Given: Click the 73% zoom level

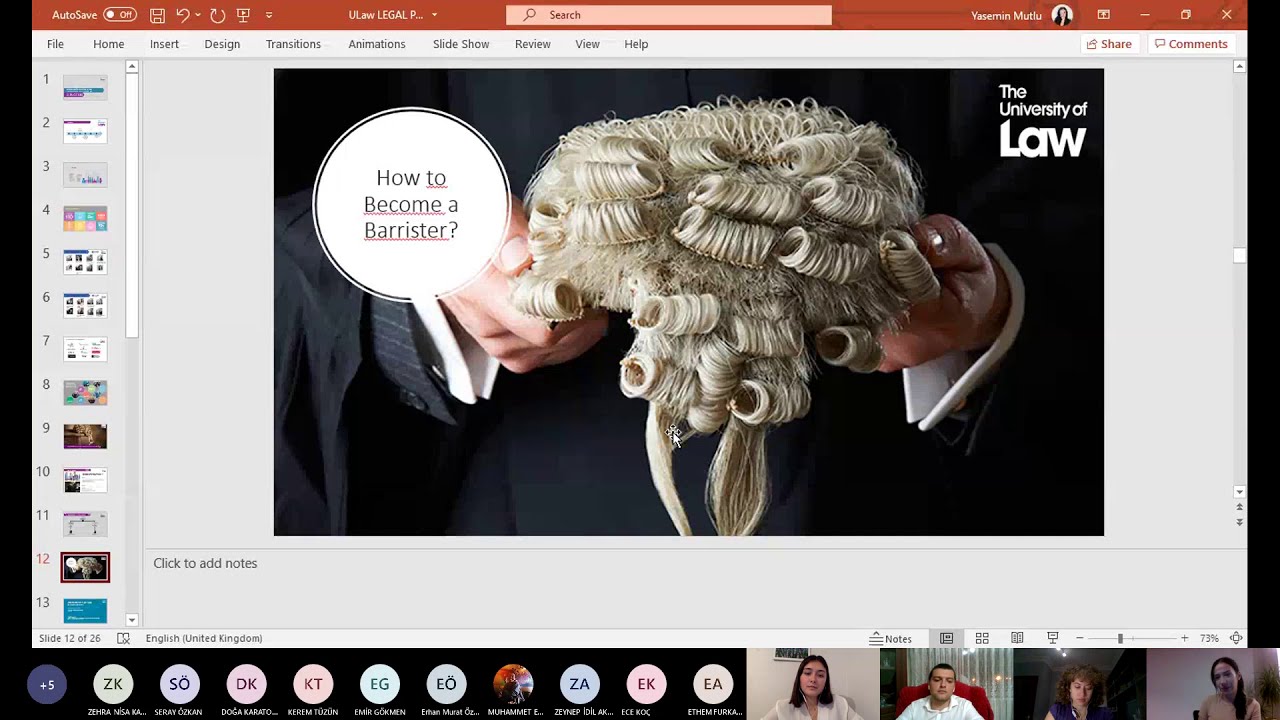Looking at the screenshot, I should [x=1209, y=638].
